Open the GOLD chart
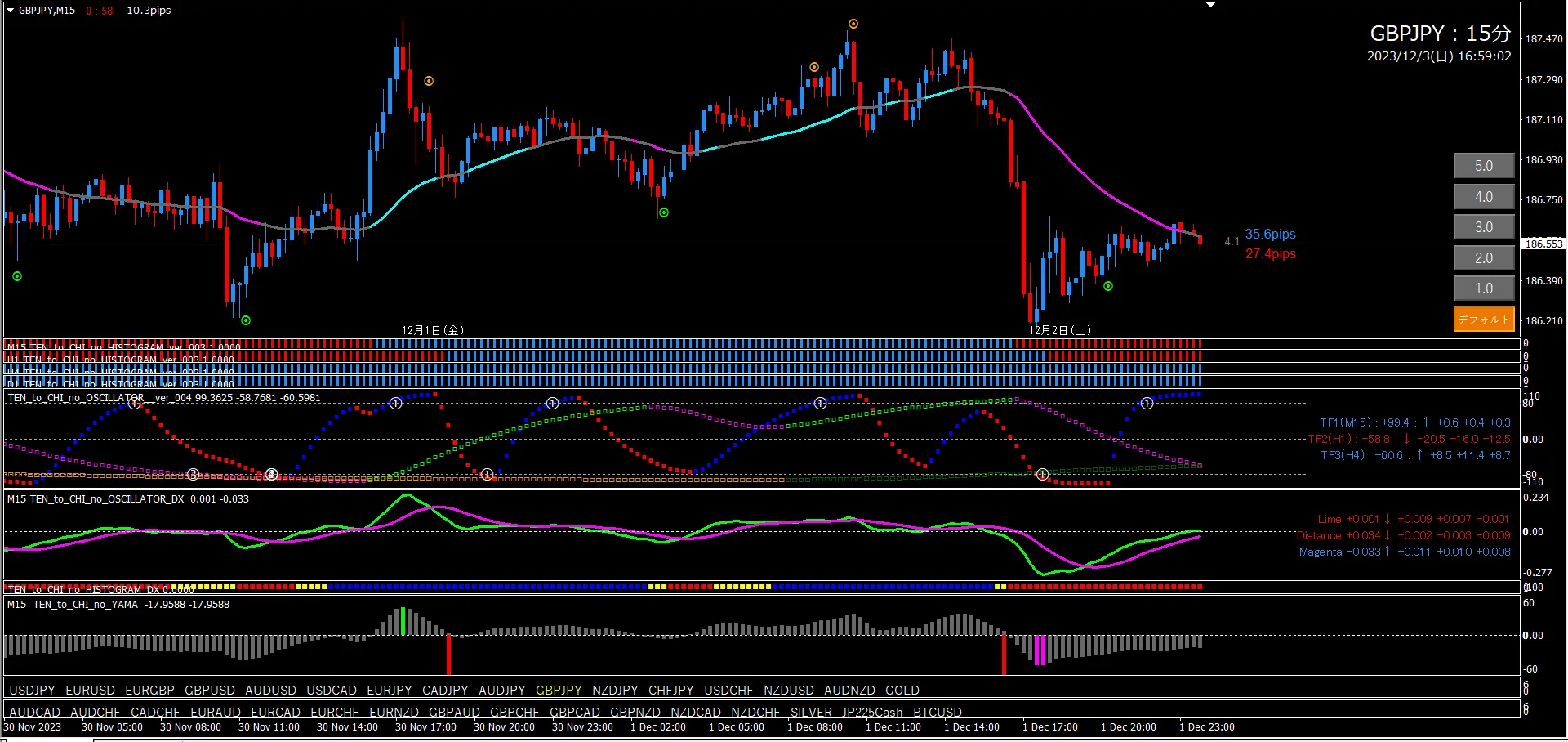Viewport: 1568px width, 742px height. point(902,691)
